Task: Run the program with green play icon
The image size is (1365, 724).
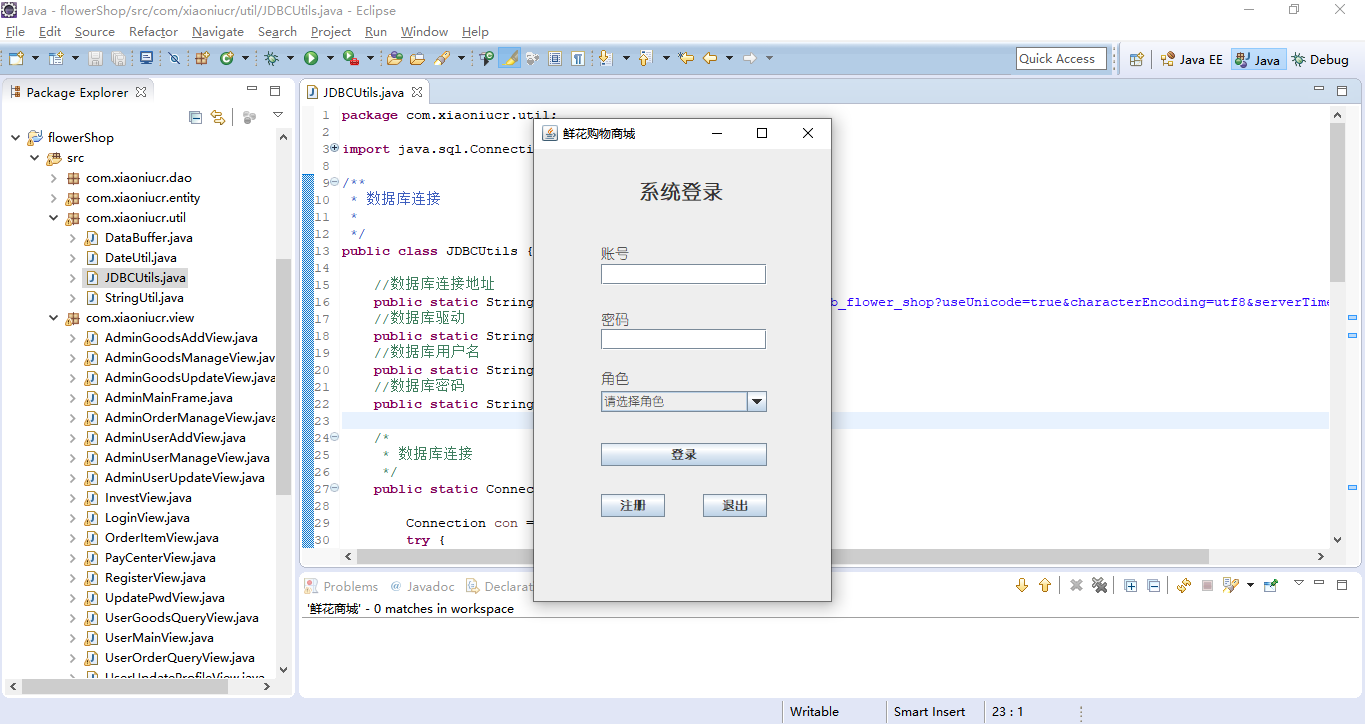Action: [311, 59]
